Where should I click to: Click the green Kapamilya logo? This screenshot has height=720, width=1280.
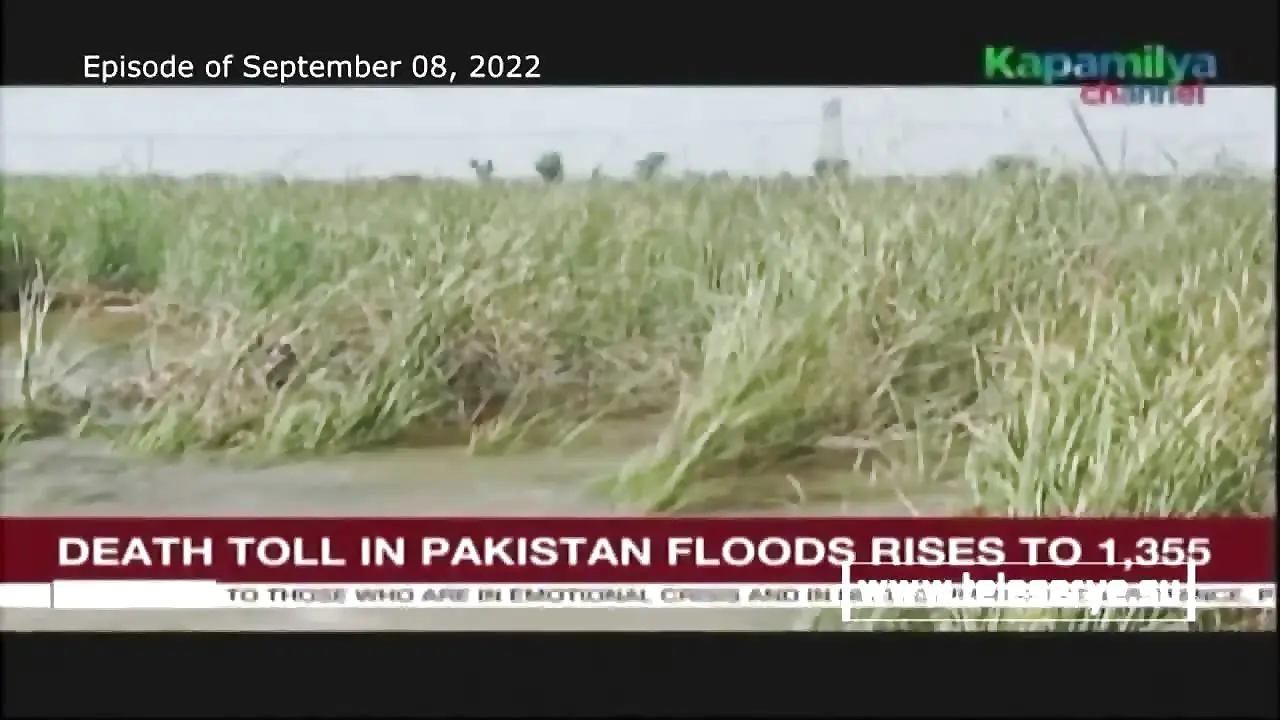pos(1100,64)
